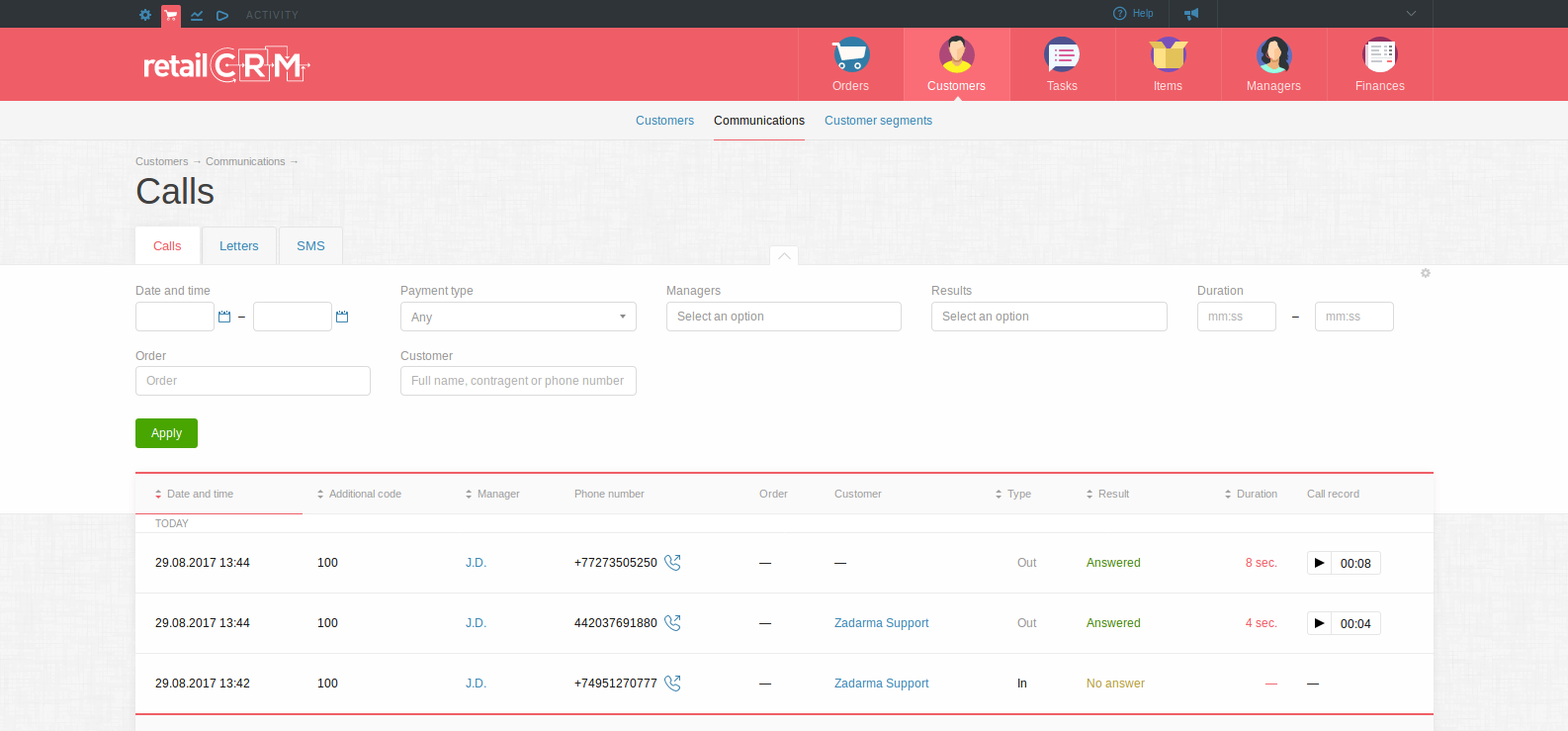Open the Customers section

(x=956, y=64)
